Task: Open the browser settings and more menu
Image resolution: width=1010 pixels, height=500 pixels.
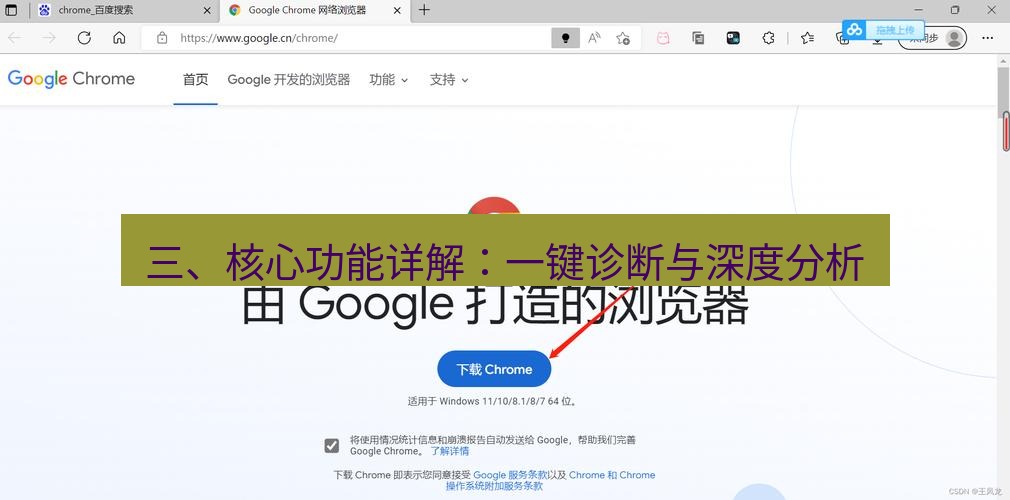Action: click(987, 38)
